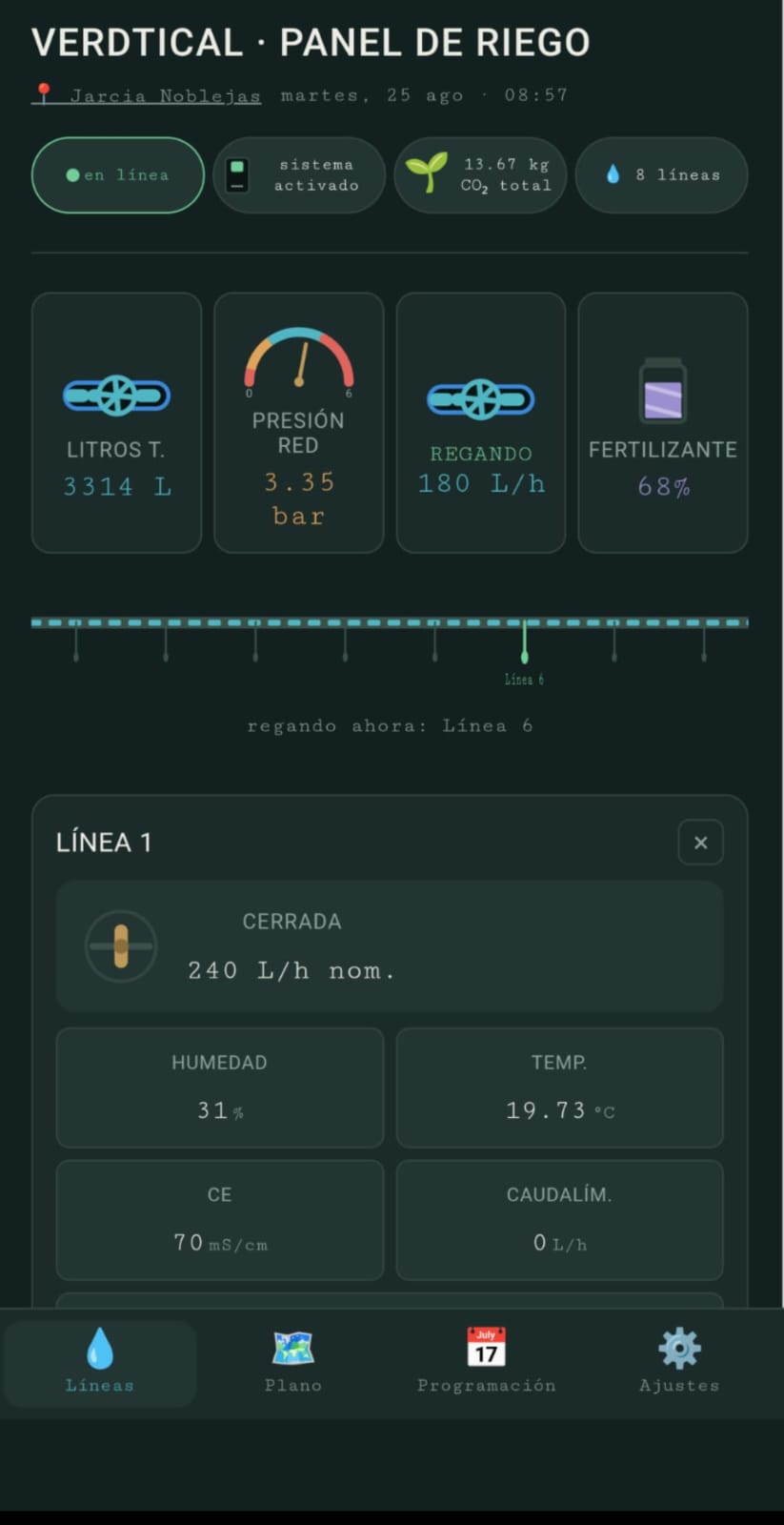
Task: Tap the Litros T. valve icon
Action: tap(116, 396)
